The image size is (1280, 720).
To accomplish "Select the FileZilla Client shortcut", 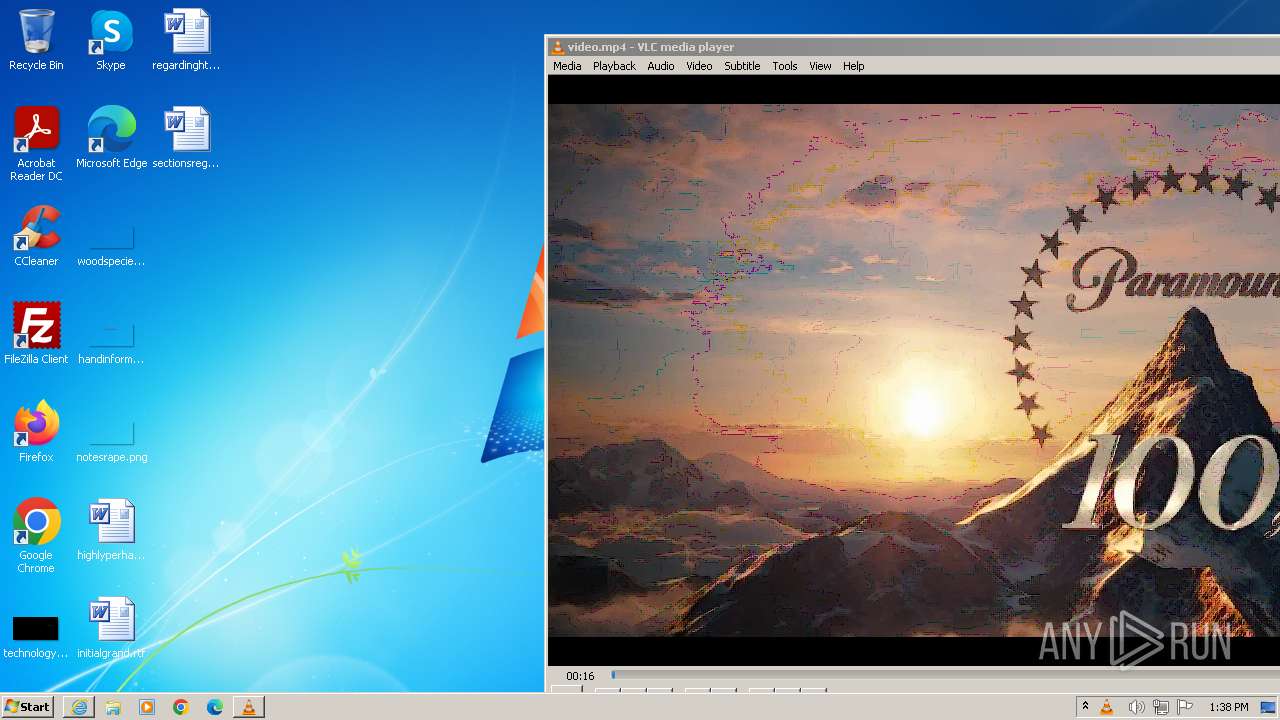I will pos(36,334).
